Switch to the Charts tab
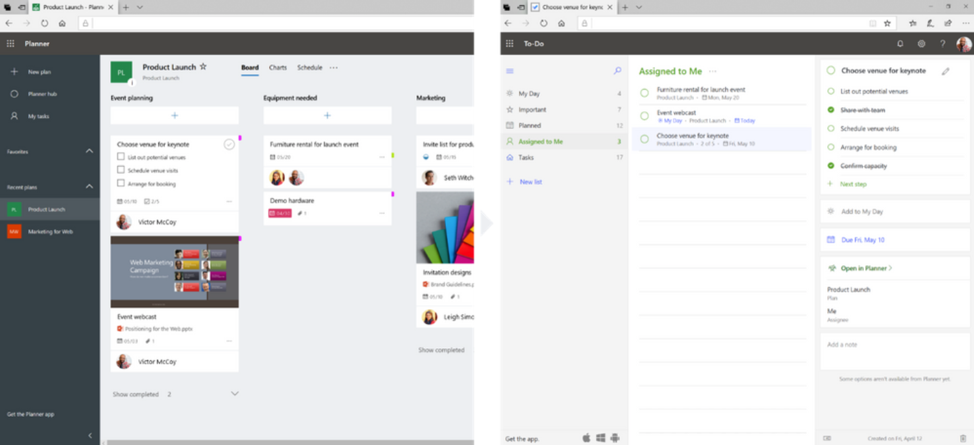The width and height of the screenshot is (974, 445). (x=278, y=67)
